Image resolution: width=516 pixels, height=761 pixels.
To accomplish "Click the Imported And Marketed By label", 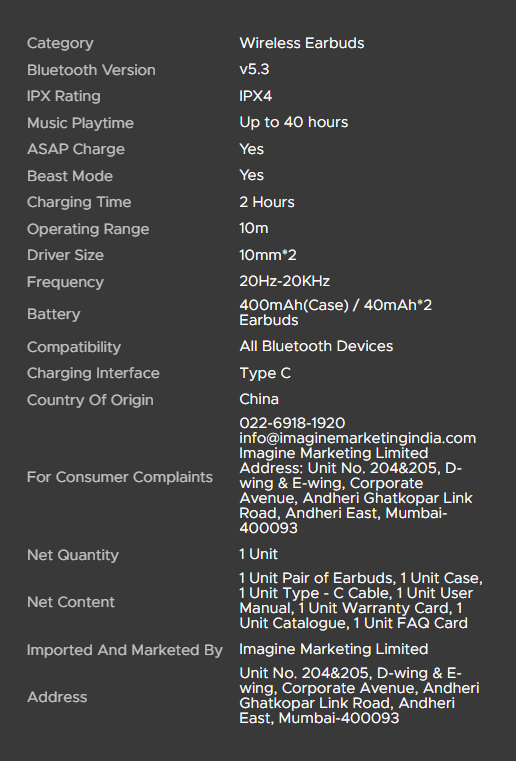I will click(x=125, y=650).
